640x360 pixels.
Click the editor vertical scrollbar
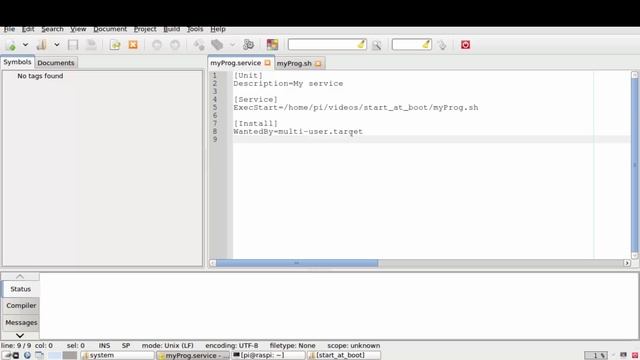[x=634, y=165]
